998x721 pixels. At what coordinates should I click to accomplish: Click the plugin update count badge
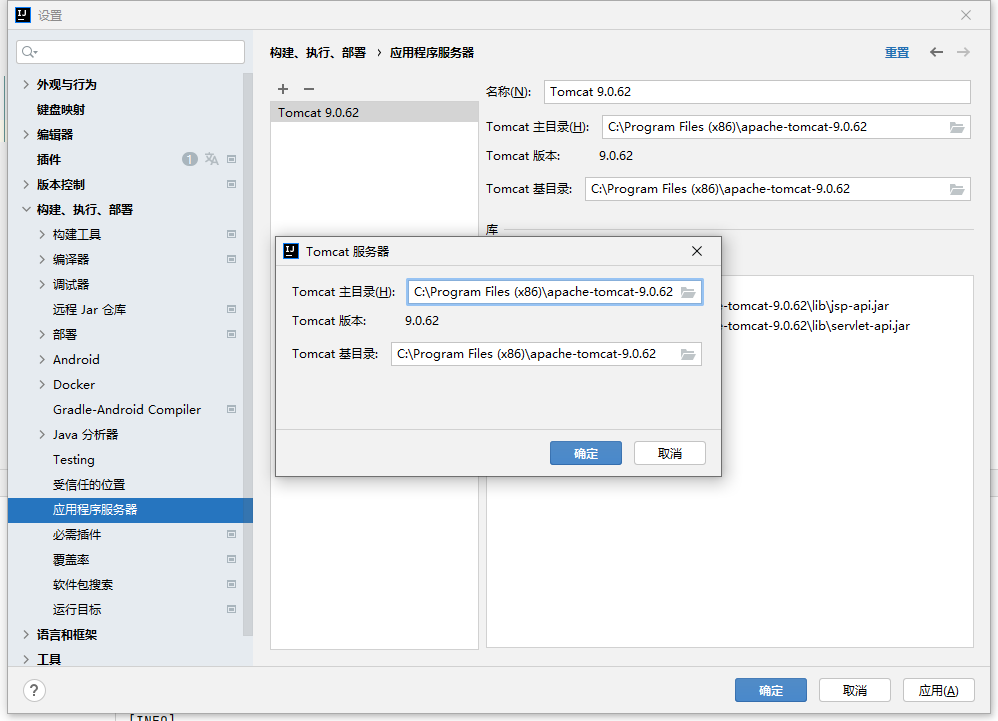tap(190, 159)
